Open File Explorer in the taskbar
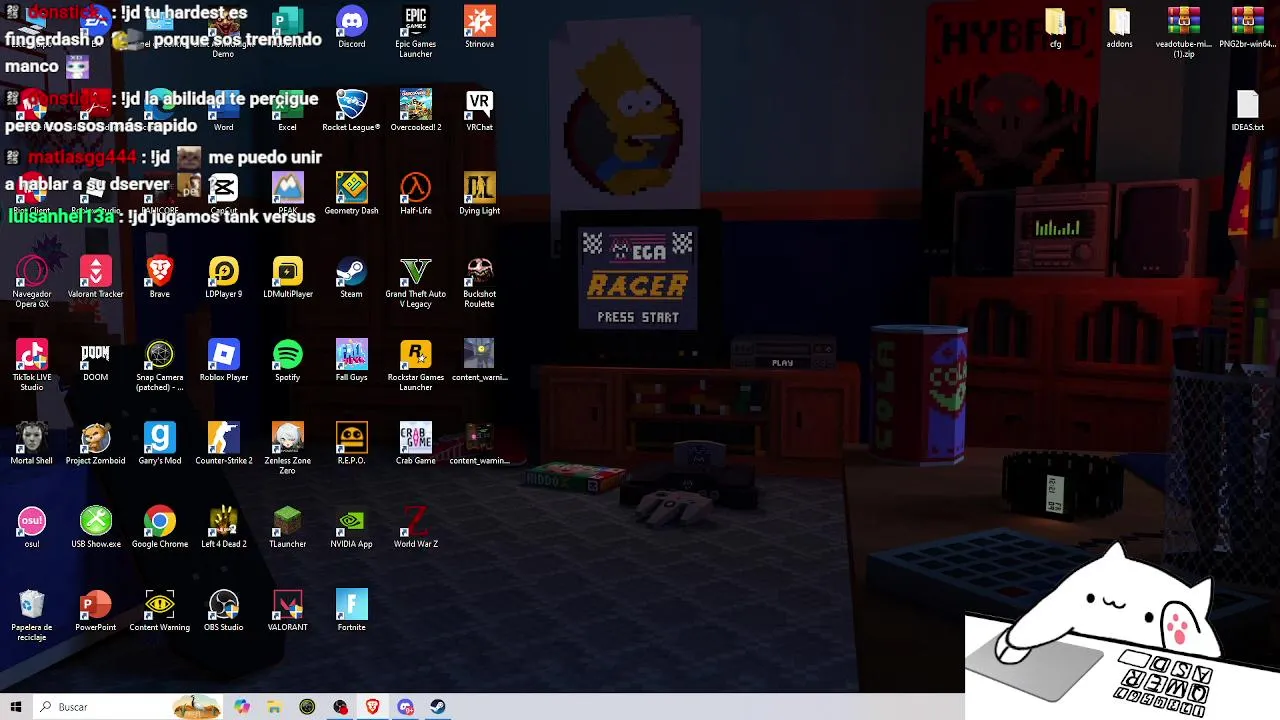 click(x=274, y=707)
